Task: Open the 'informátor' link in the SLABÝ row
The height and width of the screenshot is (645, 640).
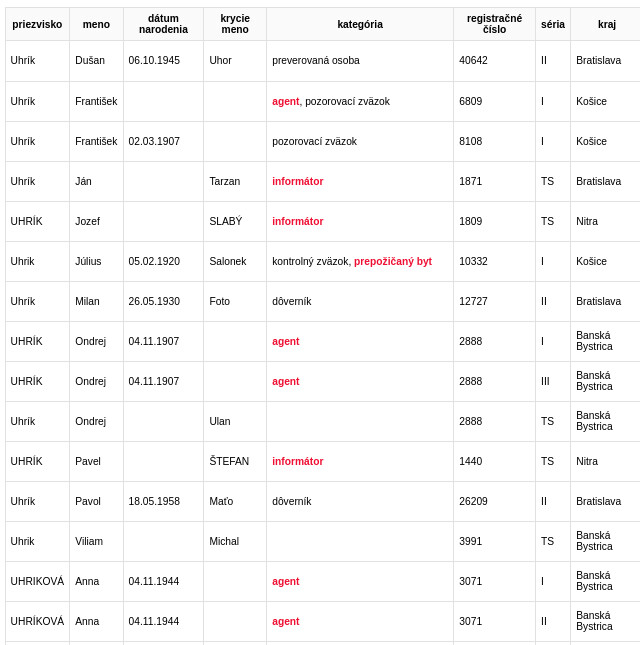Action: tap(297, 221)
